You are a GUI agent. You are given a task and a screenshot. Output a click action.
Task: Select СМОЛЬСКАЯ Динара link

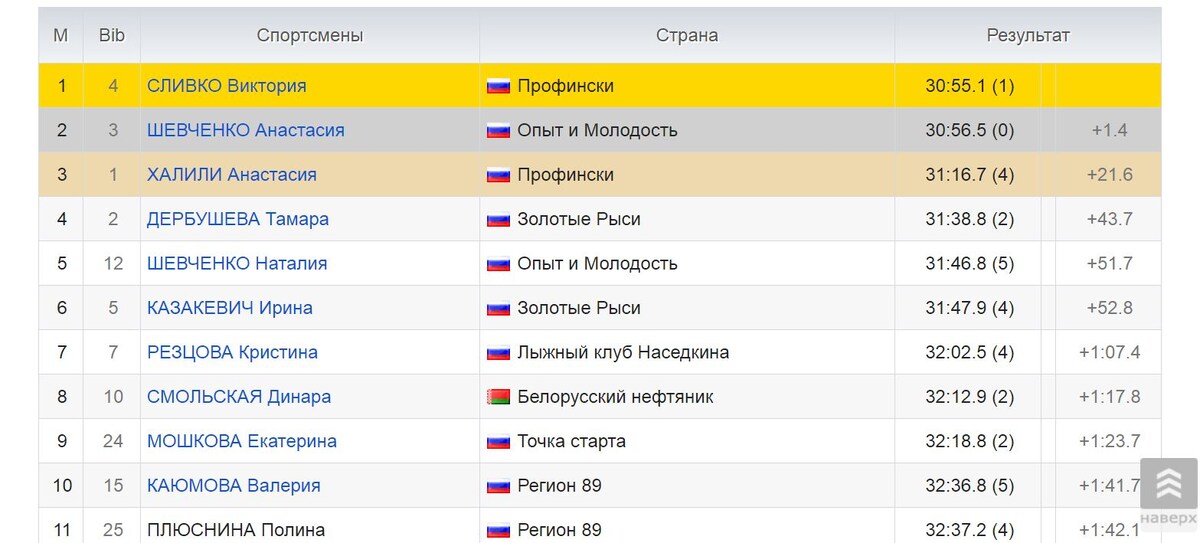coord(239,397)
